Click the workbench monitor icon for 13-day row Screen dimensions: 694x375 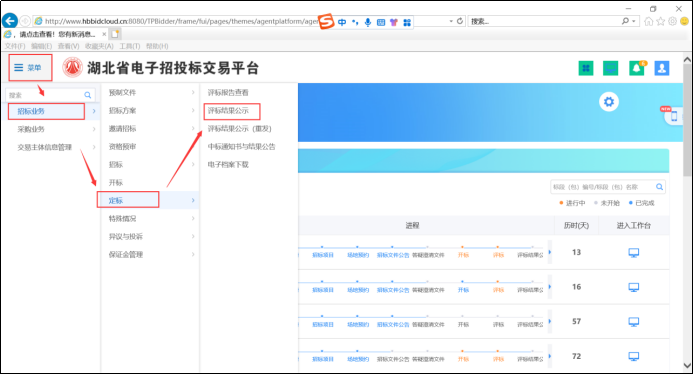[634, 253]
